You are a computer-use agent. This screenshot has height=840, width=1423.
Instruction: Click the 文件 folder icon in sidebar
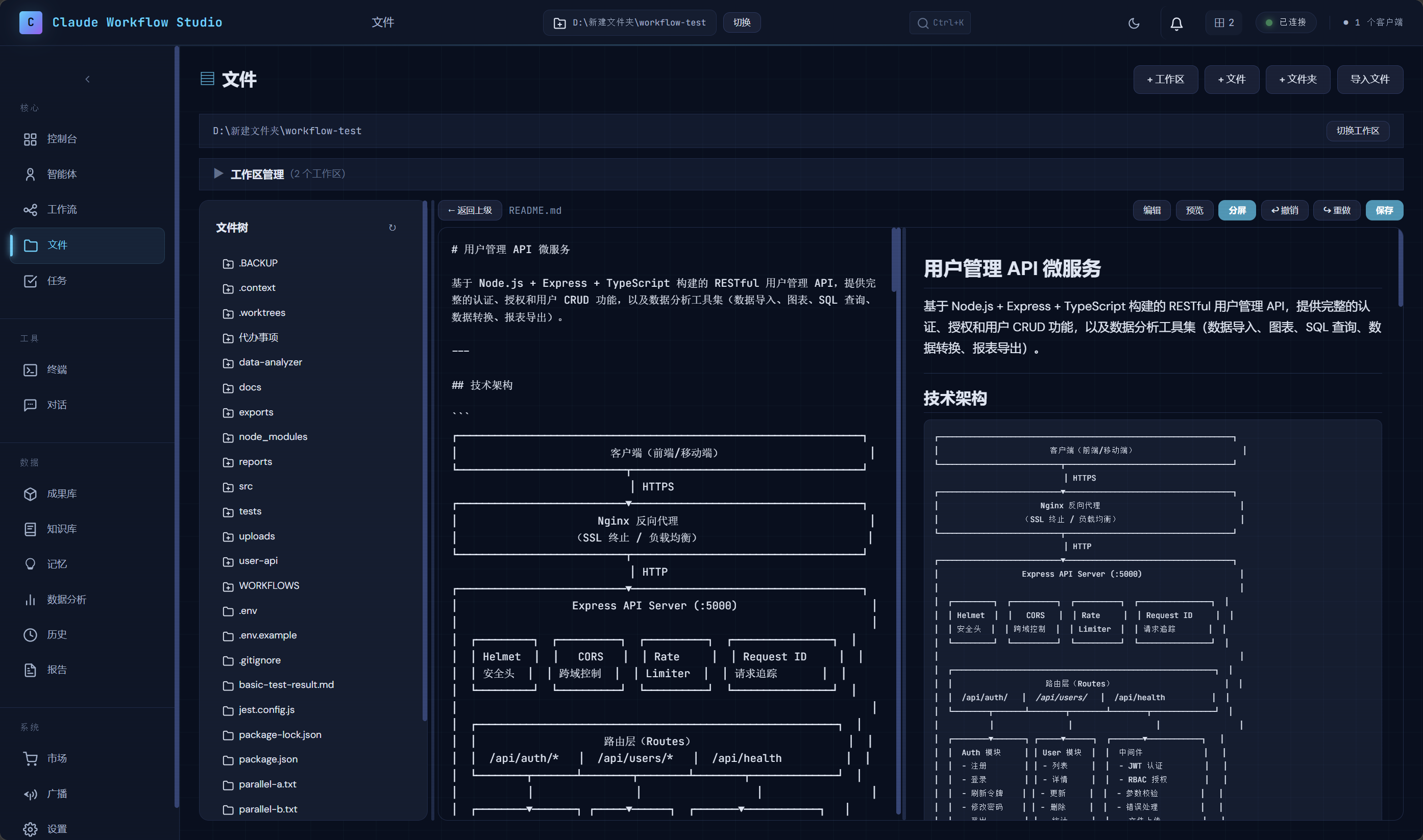click(31, 245)
